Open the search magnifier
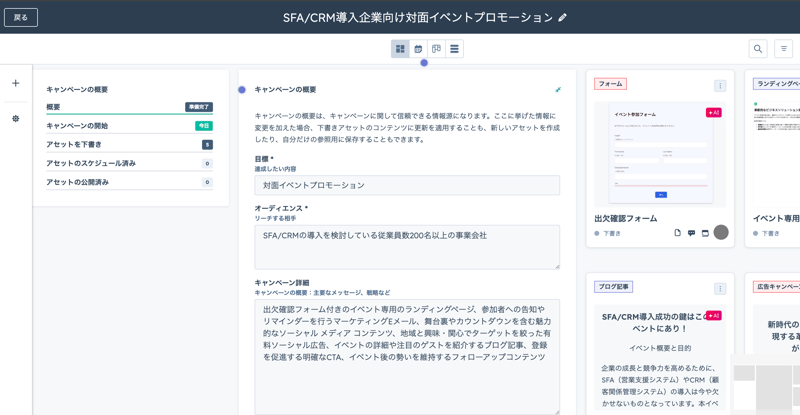This screenshot has width=800, height=415. (758, 49)
